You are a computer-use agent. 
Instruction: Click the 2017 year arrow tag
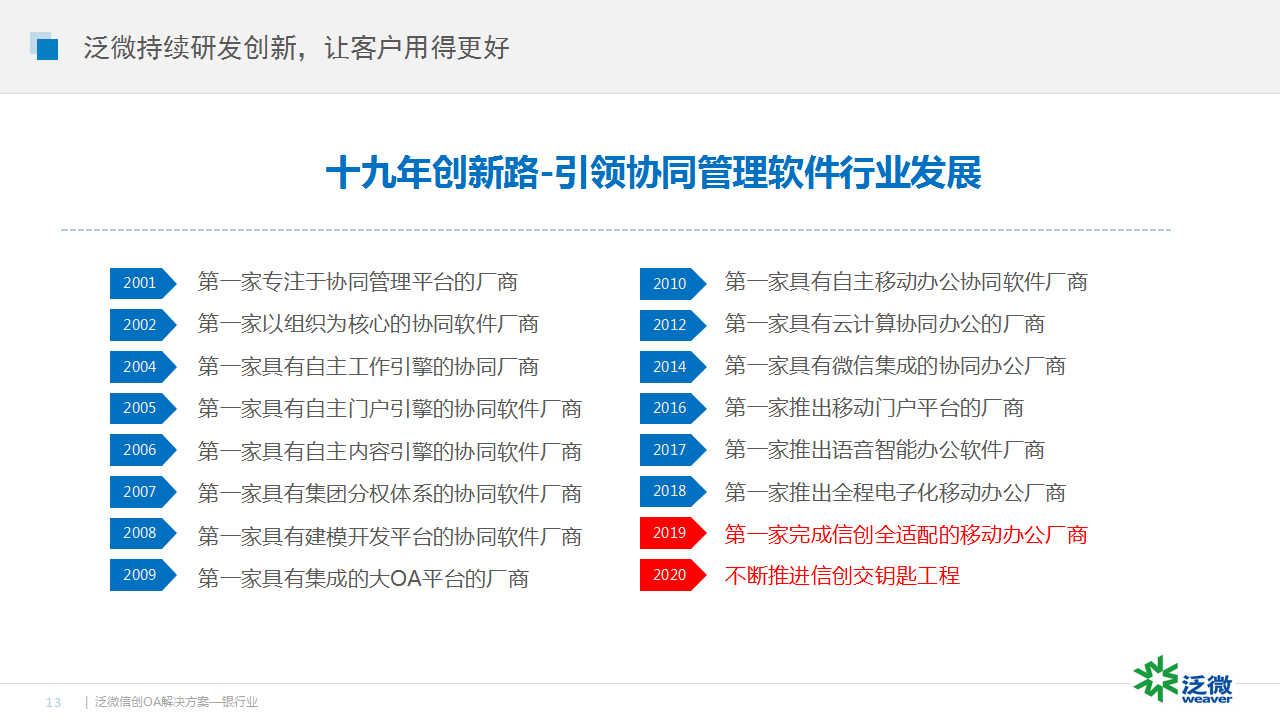tap(673, 450)
